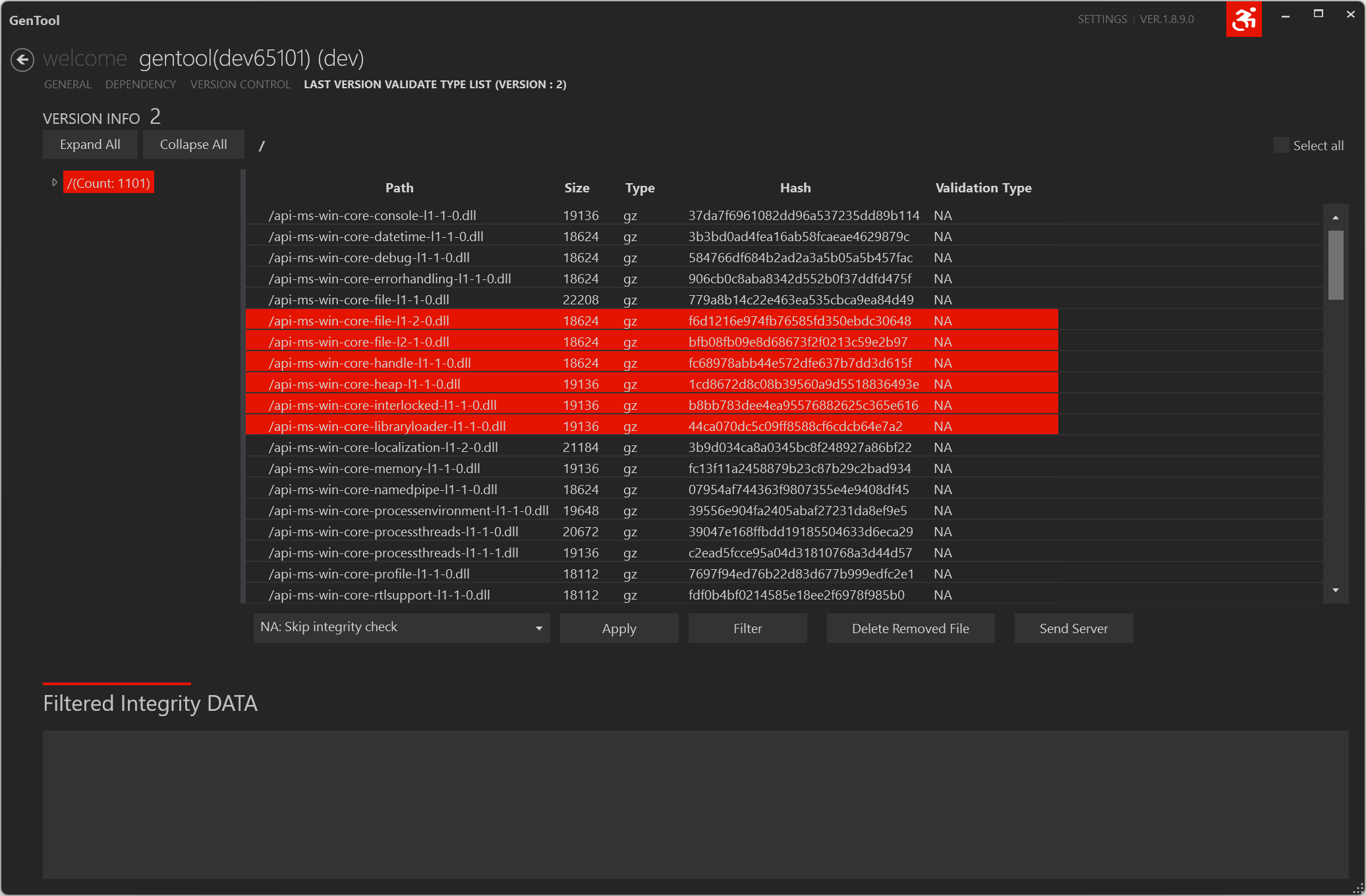Click the Send Server button
Screen dimensions: 1366x896
[1073, 629]
